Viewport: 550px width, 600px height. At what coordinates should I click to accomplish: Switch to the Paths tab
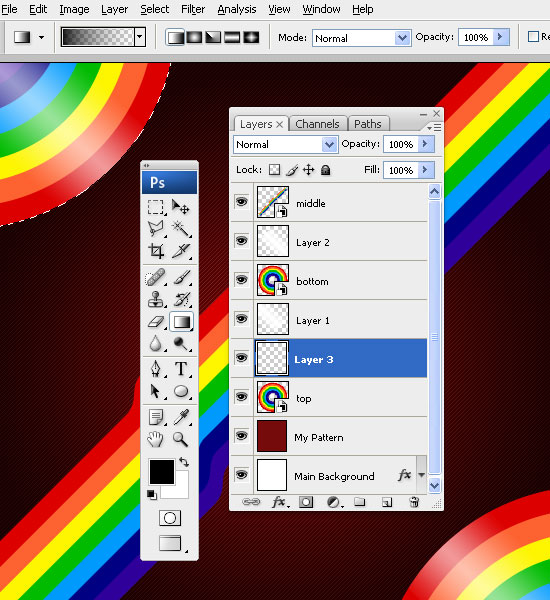click(368, 124)
